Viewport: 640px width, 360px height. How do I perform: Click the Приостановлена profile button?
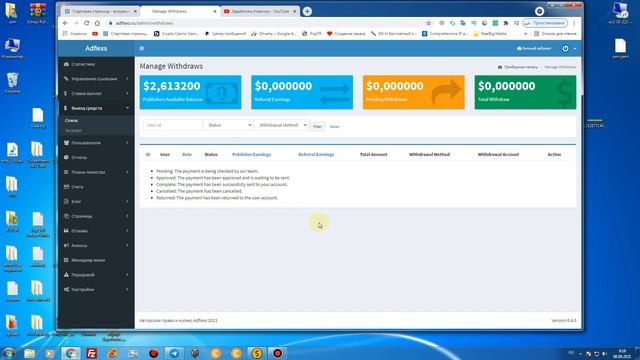click(545, 23)
